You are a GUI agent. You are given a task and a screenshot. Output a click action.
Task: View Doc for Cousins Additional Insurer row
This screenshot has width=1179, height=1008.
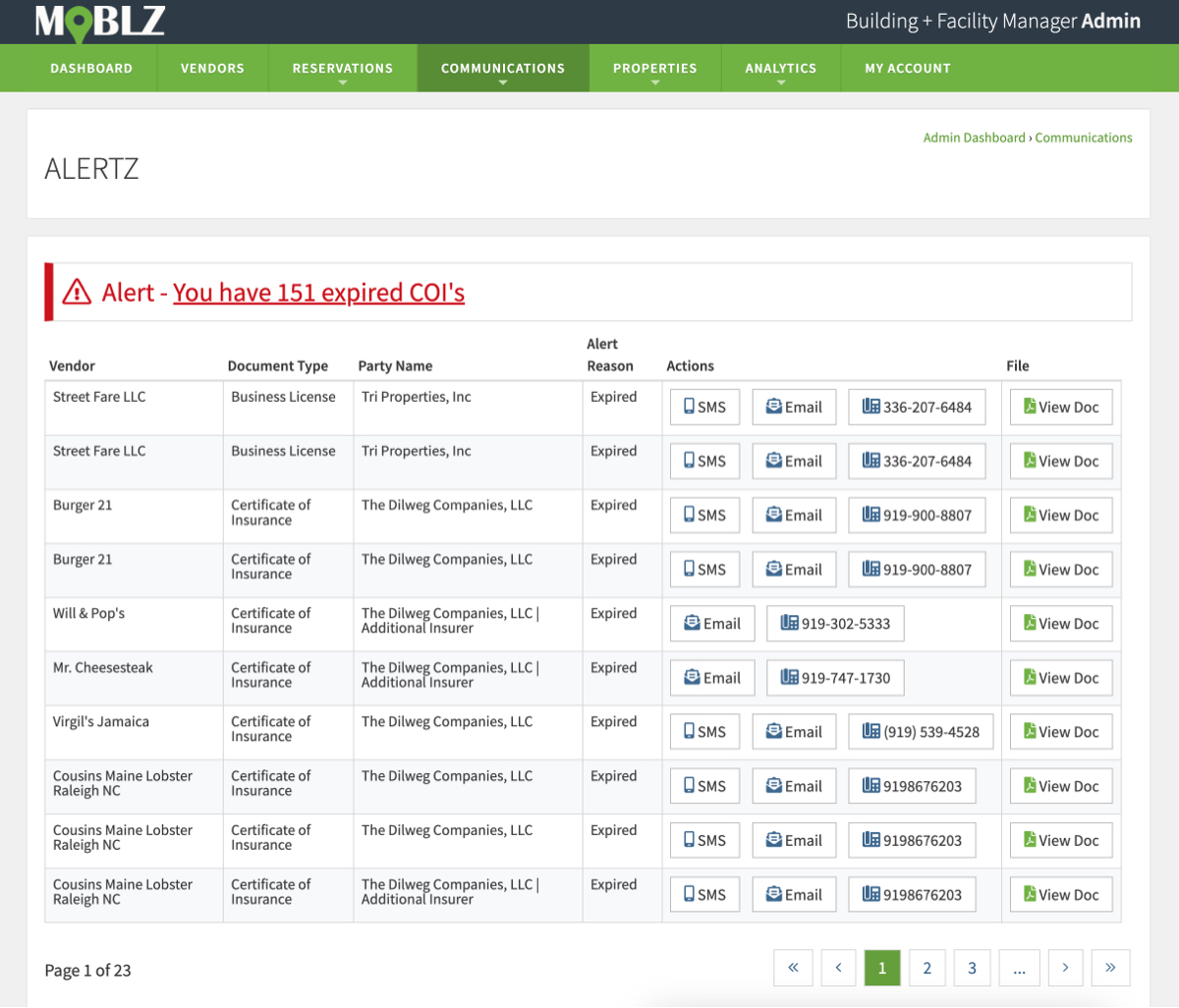1061,895
